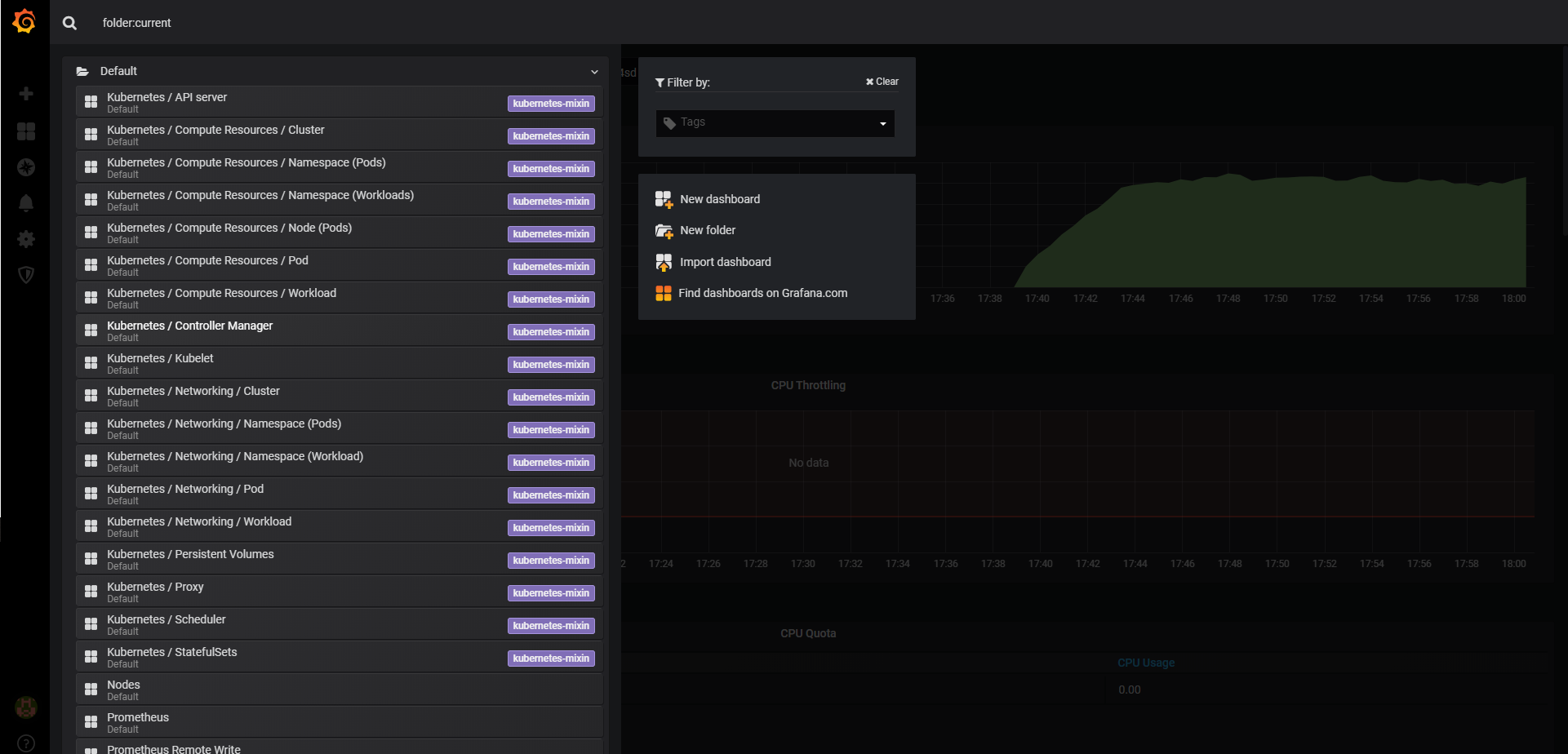Screen dimensions: 1568x754
Task: Click dashboard icon beside Prometheus
Action: (x=91, y=722)
